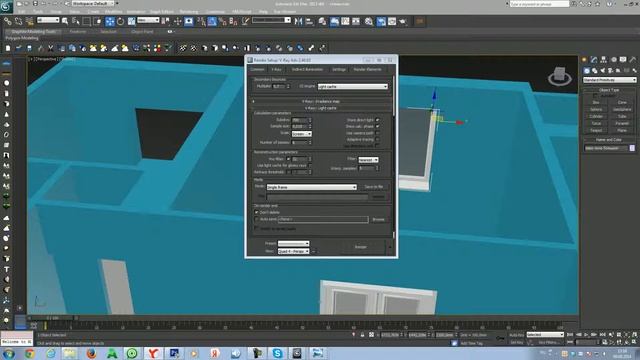Screen dimensions: 640x360
Task: Open the Material Editor icon
Action: [x=369, y=21]
